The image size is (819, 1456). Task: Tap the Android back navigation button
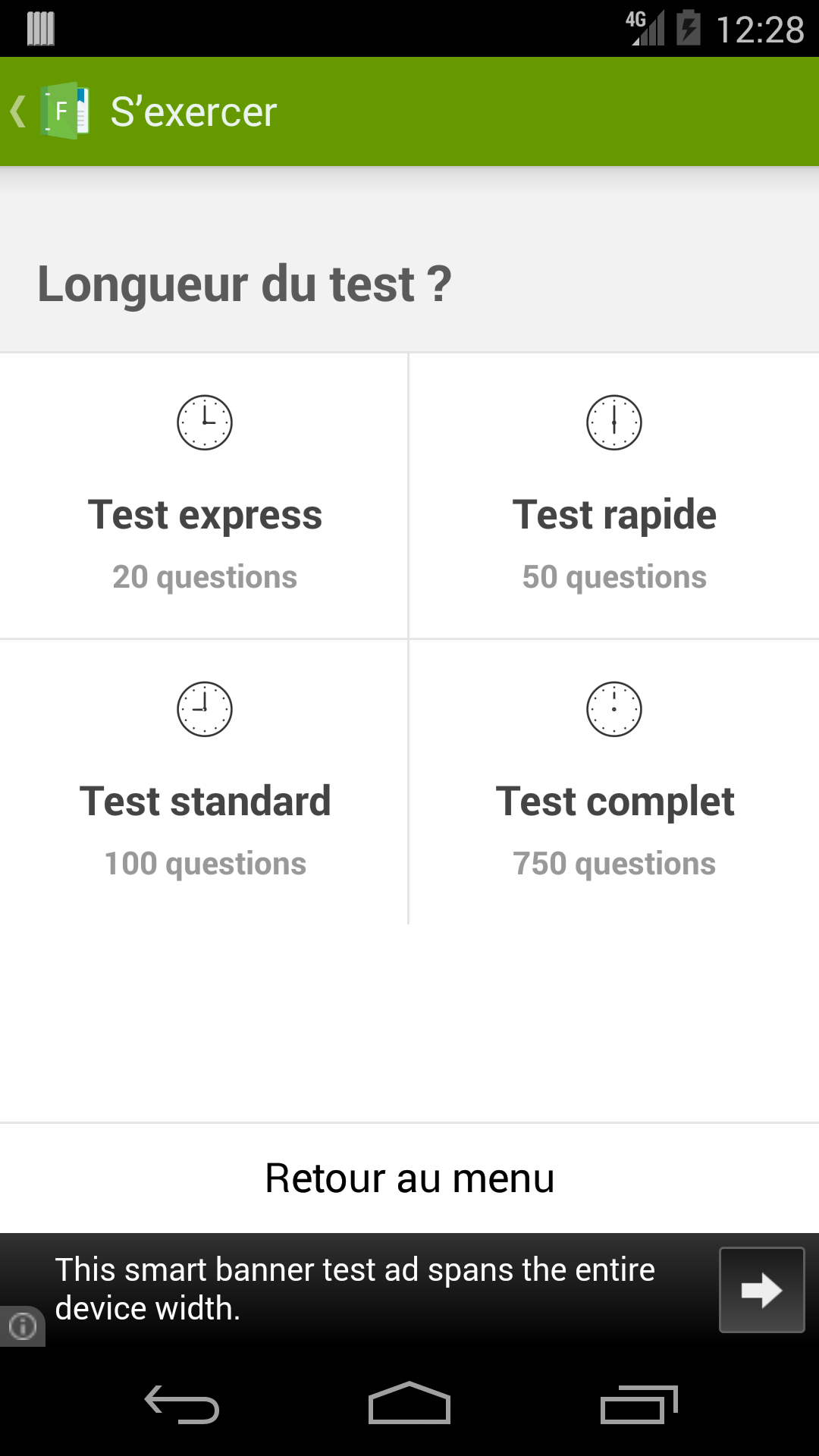click(x=182, y=1404)
